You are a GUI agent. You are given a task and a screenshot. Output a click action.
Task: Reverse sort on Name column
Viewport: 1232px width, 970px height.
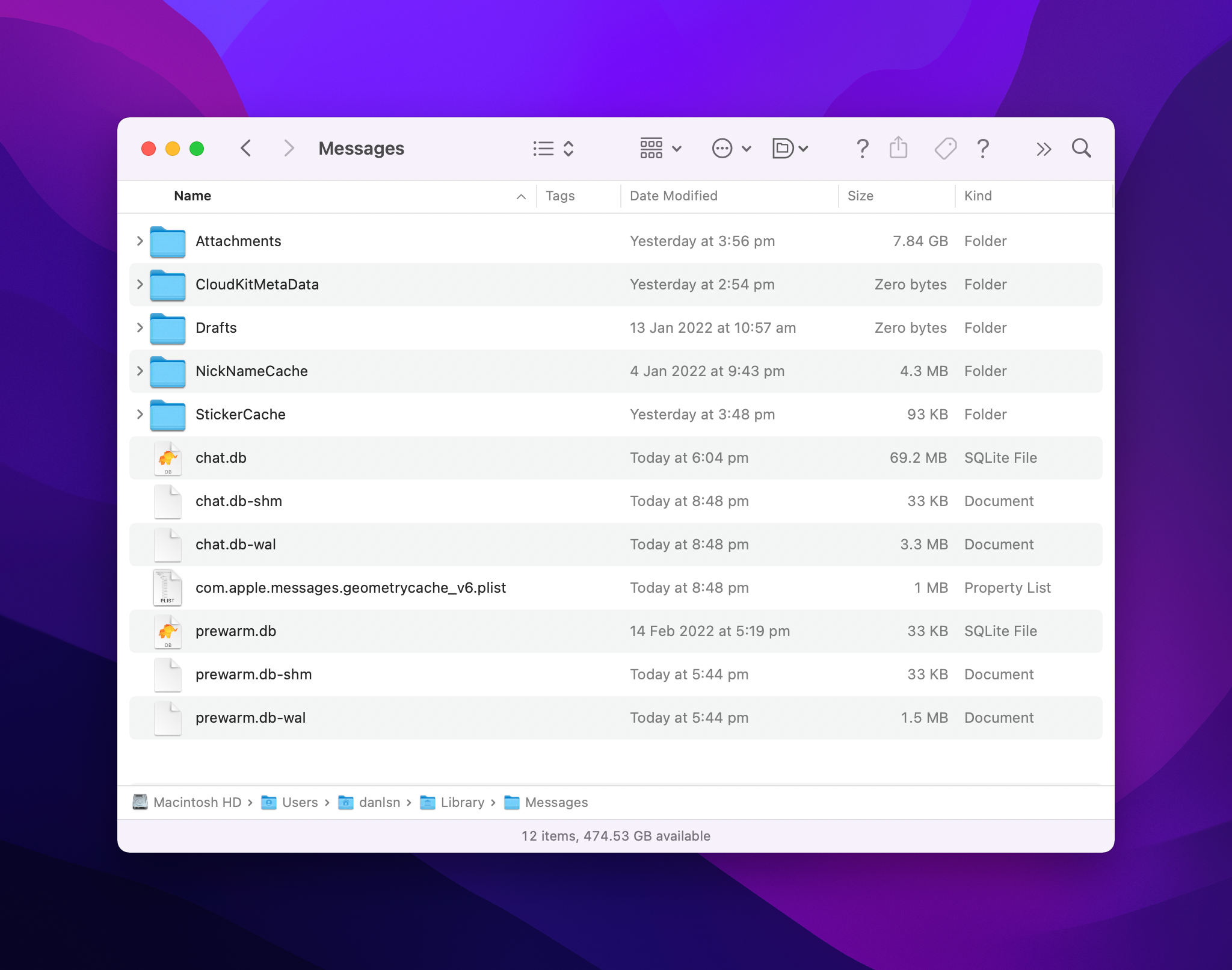(192, 196)
